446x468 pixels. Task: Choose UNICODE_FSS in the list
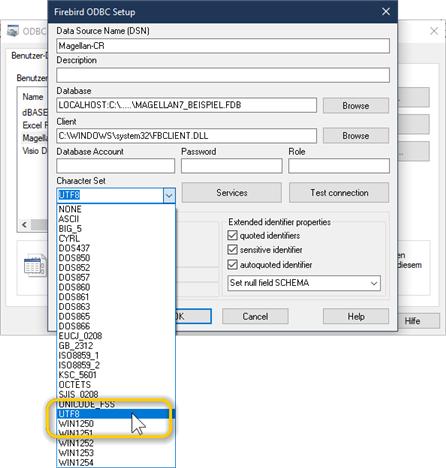click(x=116, y=404)
